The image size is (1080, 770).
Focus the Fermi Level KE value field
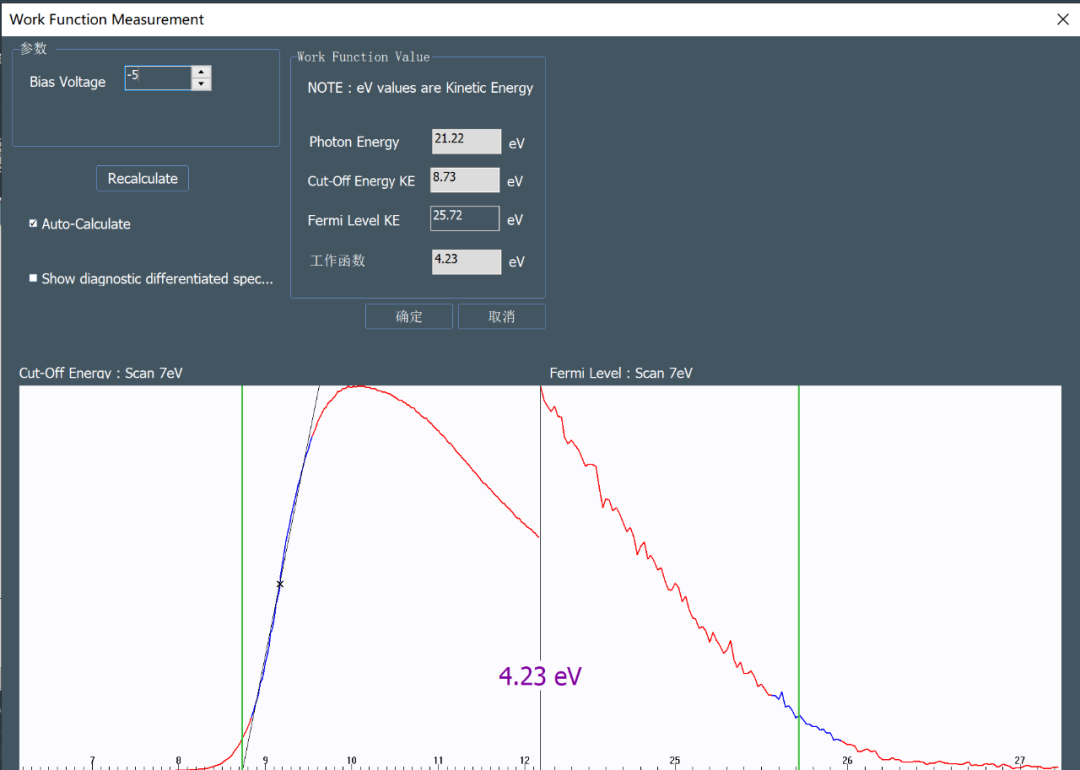click(465, 218)
